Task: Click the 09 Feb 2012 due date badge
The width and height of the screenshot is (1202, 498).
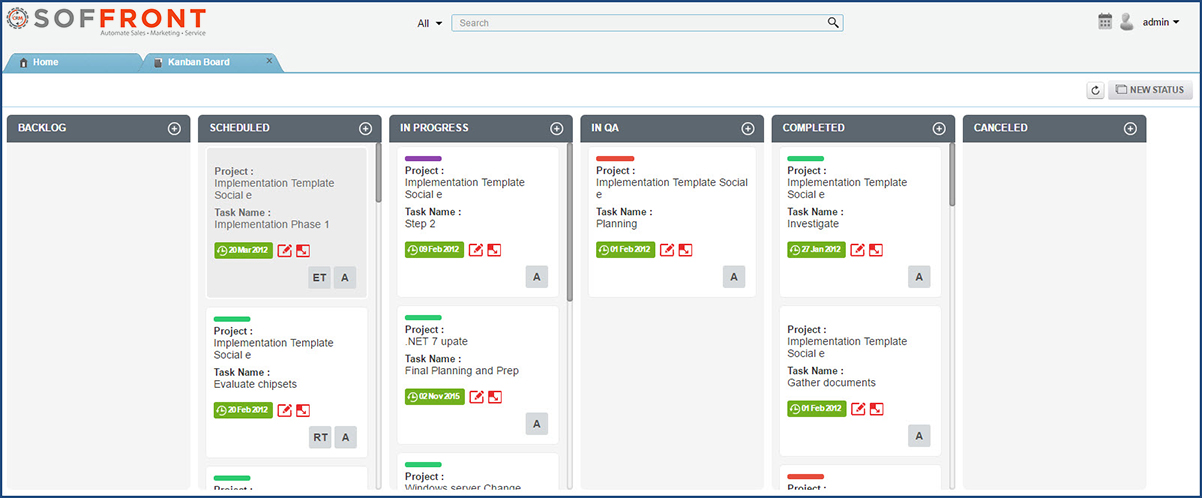Action: point(434,249)
